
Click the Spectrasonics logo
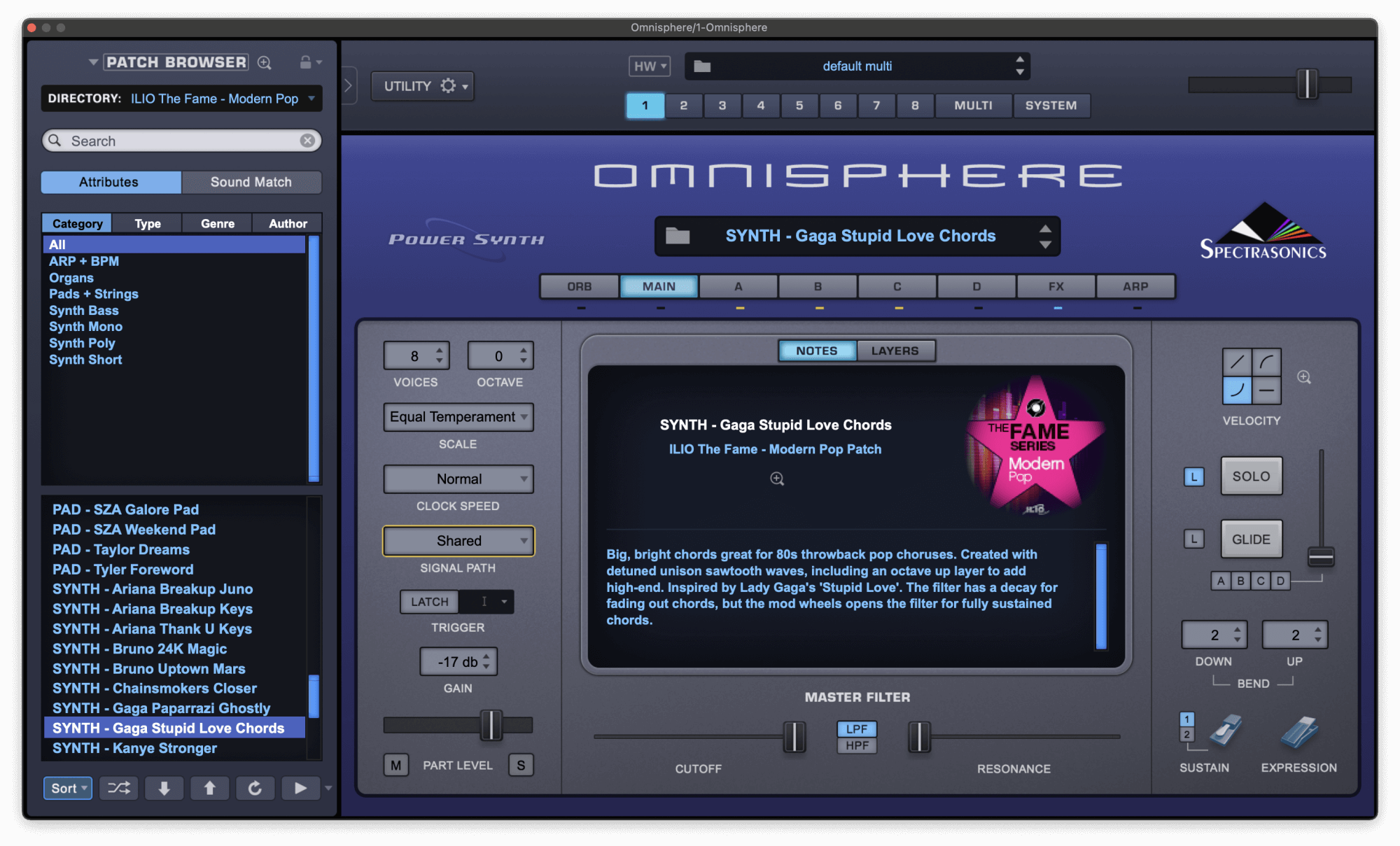(1263, 232)
